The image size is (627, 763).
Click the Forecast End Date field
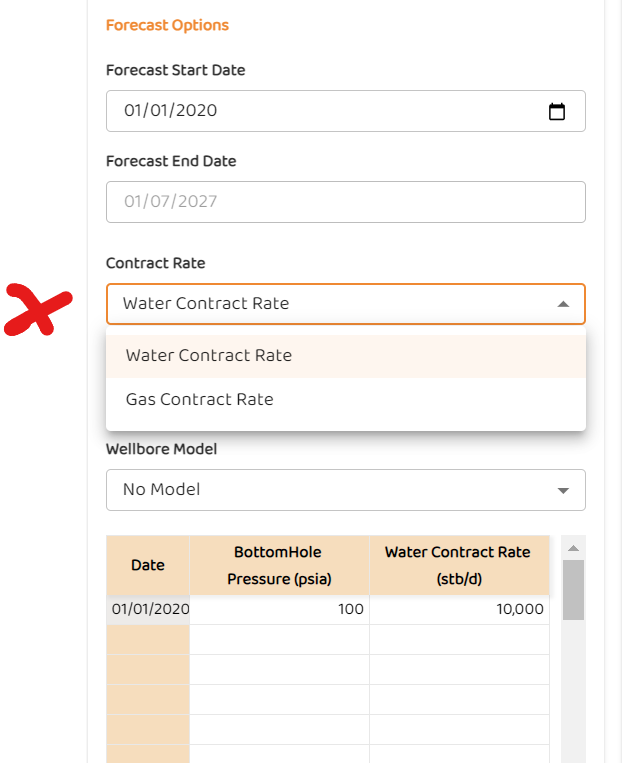pyautogui.click(x=345, y=202)
